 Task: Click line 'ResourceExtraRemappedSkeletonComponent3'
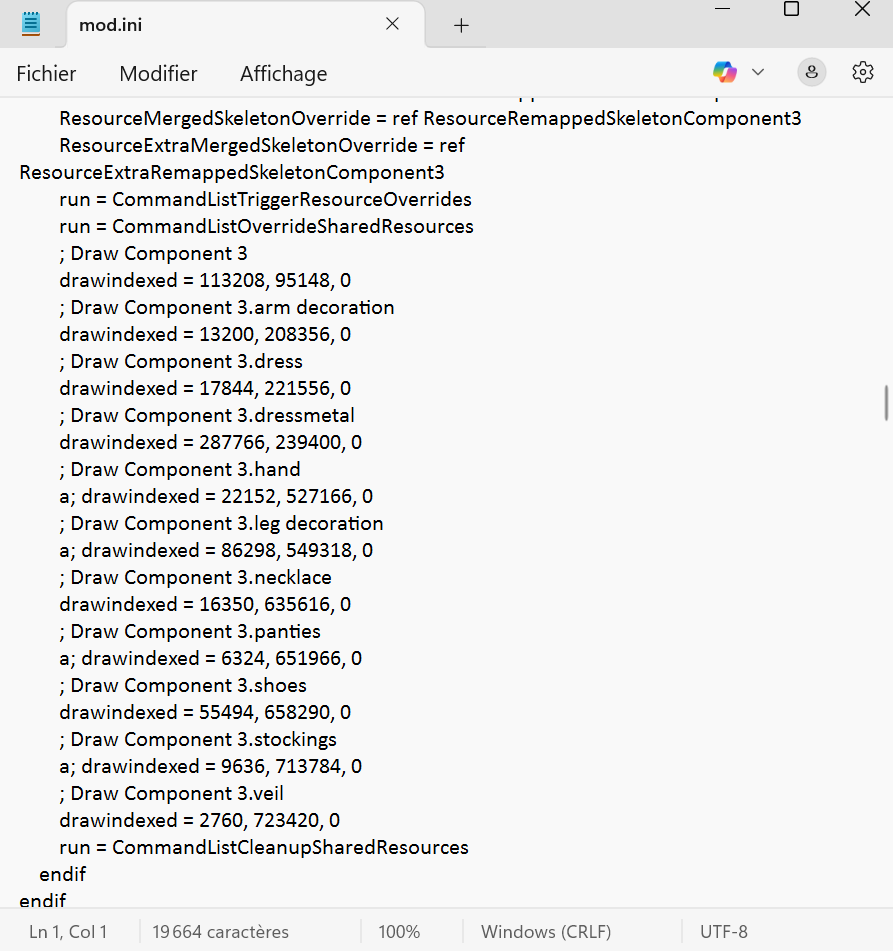tap(232, 172)
